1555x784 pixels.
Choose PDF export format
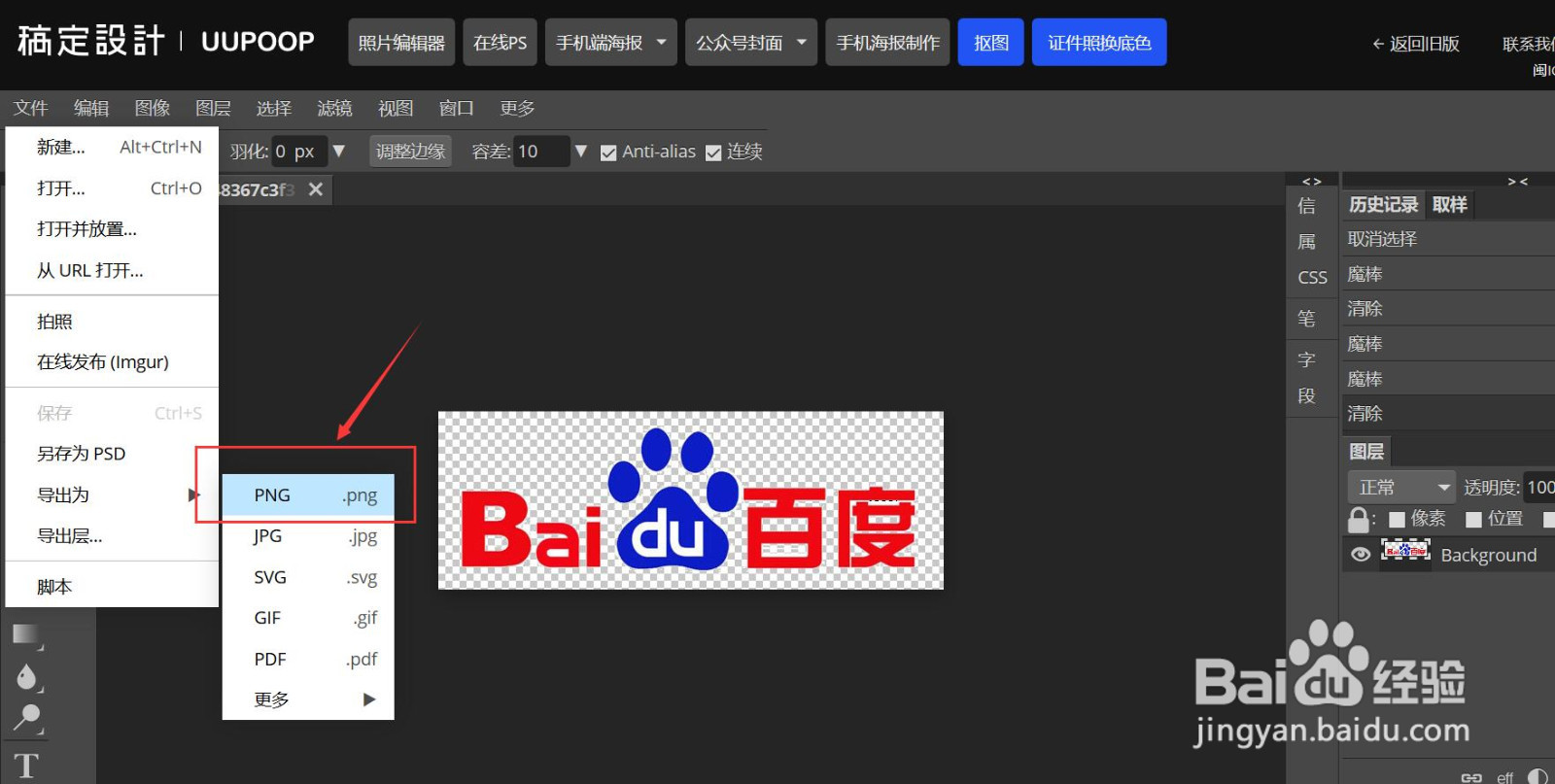308,659
